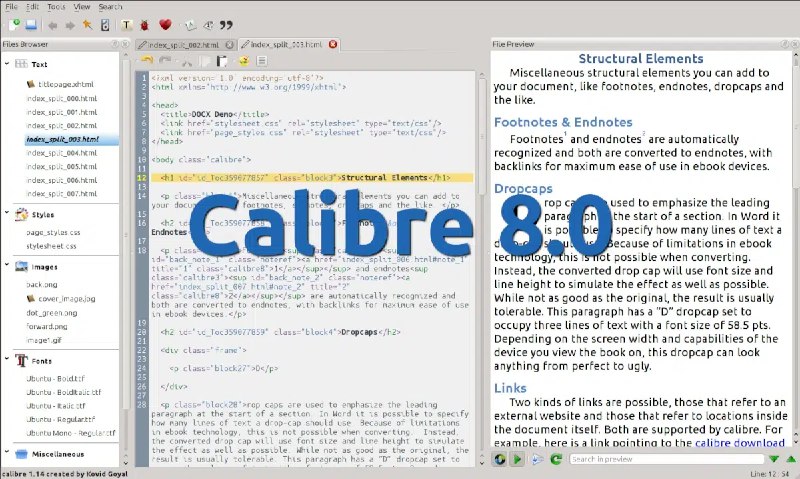Collapse the Text category in Files Browser
Viewport: 800px width, 479px height.
7,64
